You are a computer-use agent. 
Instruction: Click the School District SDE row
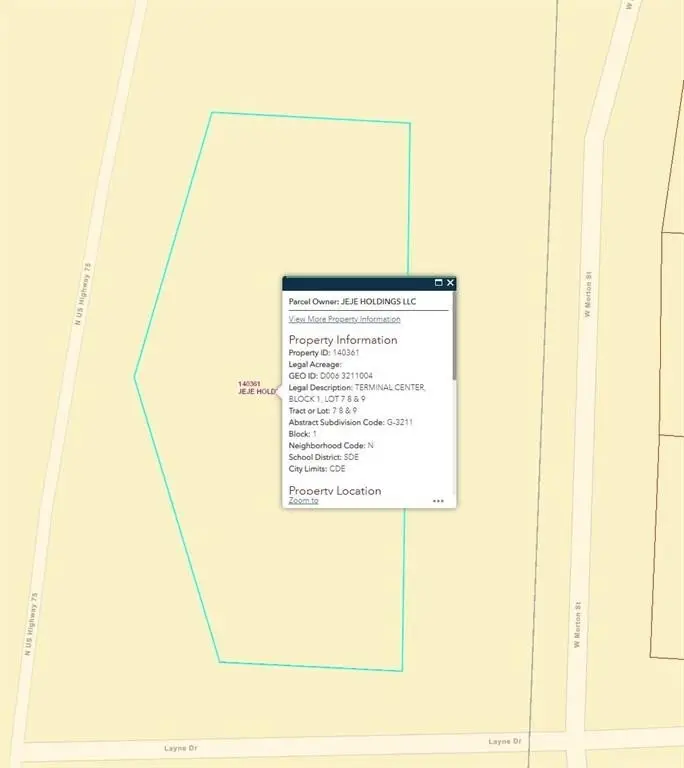click(323, 456)
